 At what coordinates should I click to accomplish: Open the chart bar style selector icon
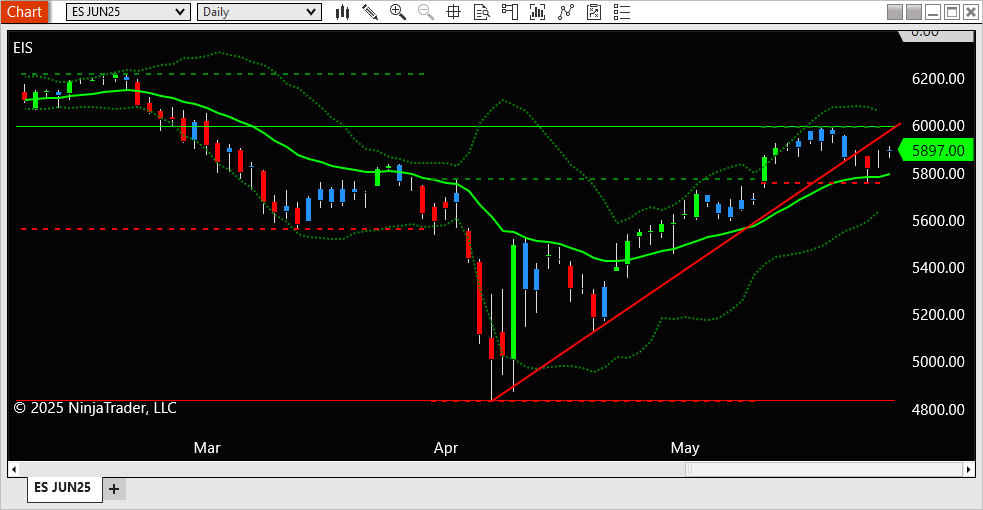coord(342,12)
